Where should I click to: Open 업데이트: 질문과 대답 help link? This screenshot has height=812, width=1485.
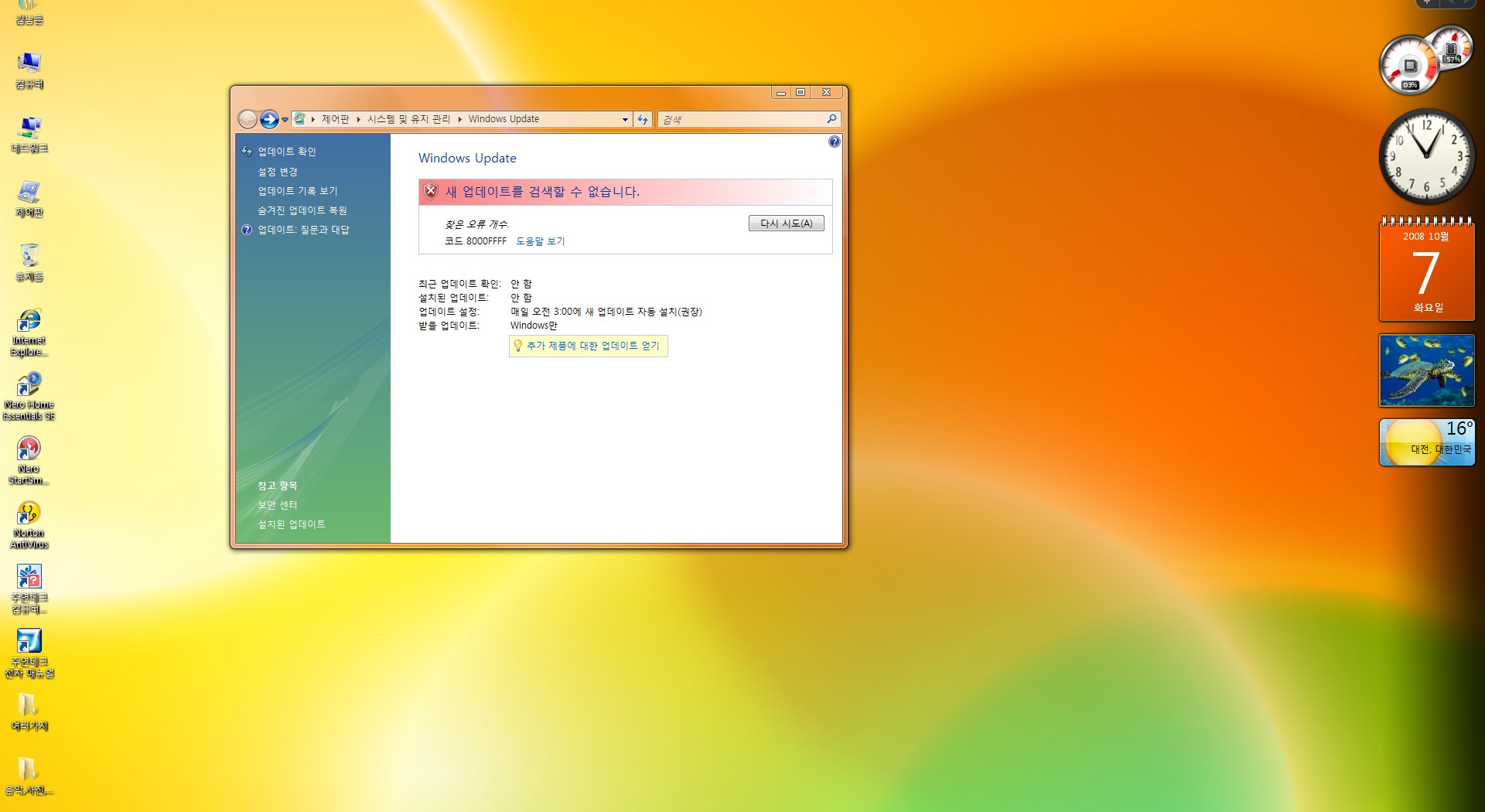303,230
